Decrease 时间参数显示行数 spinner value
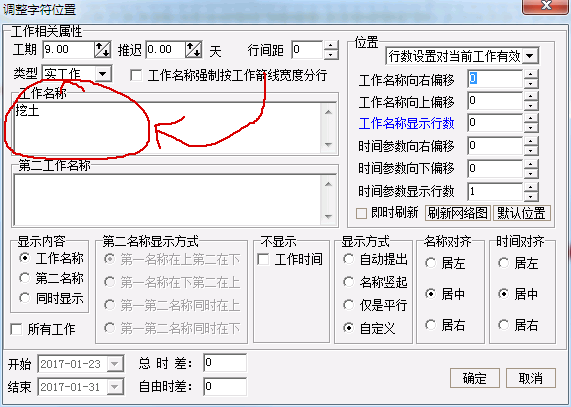 (x=531, y=196)
